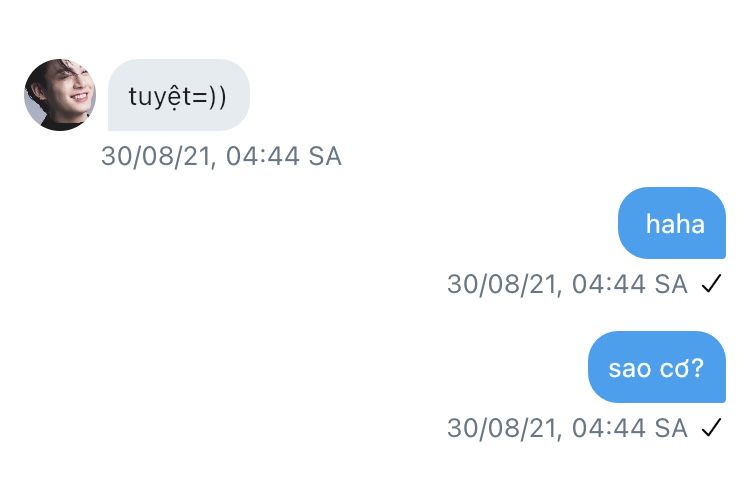Click the full timestamp under the "sao cơ?" message
This screenshot has width=750, height=477.
point(567,428)
